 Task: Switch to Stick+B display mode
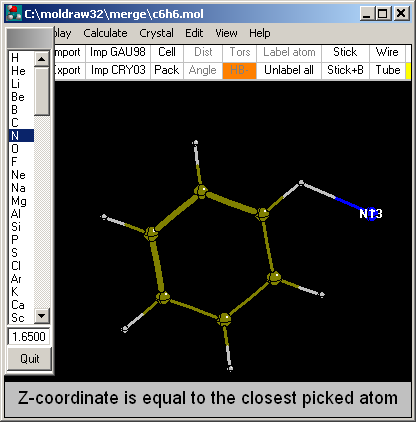pos(345,70)
